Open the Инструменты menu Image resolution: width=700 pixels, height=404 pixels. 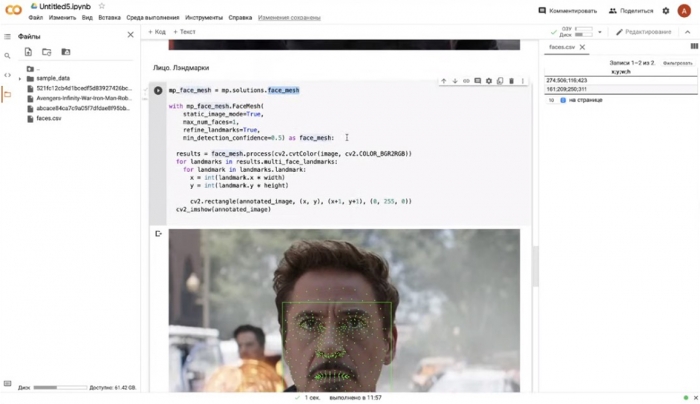click(204, 18)
